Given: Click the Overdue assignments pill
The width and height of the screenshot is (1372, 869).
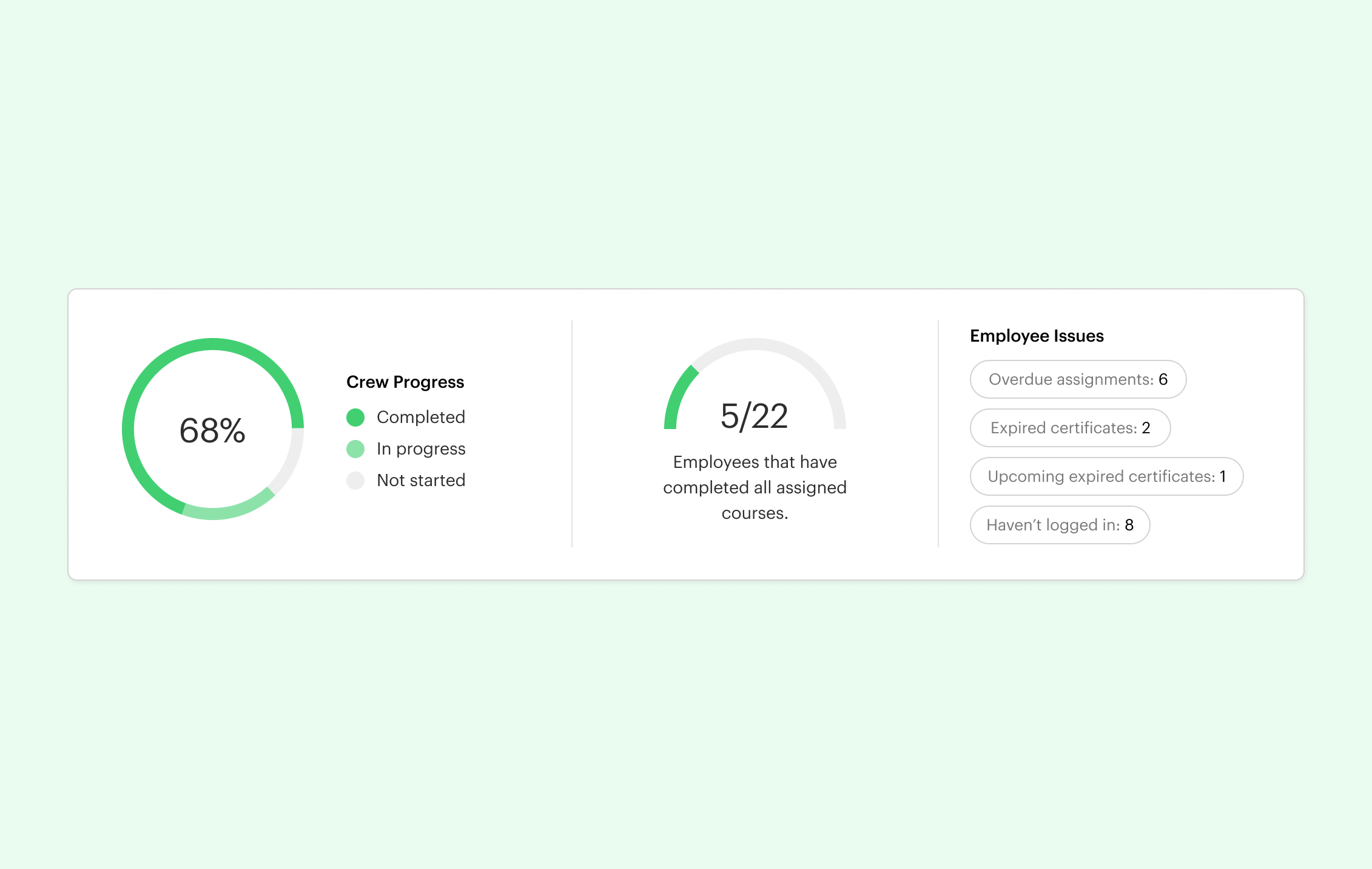Looking at the screenshot, I should (x=1077, y=379).
